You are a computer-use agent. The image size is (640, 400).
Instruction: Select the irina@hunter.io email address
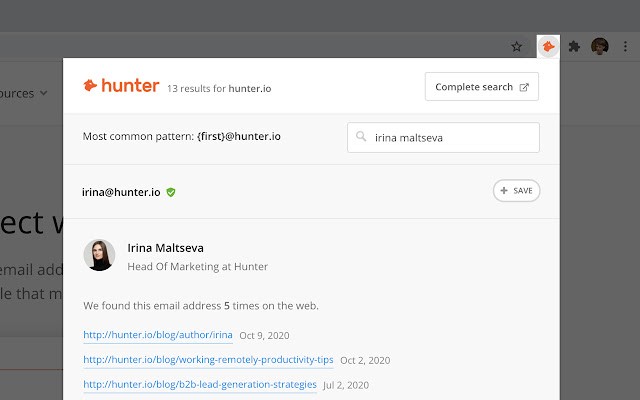pyautogui.click(x=121, y=192)
